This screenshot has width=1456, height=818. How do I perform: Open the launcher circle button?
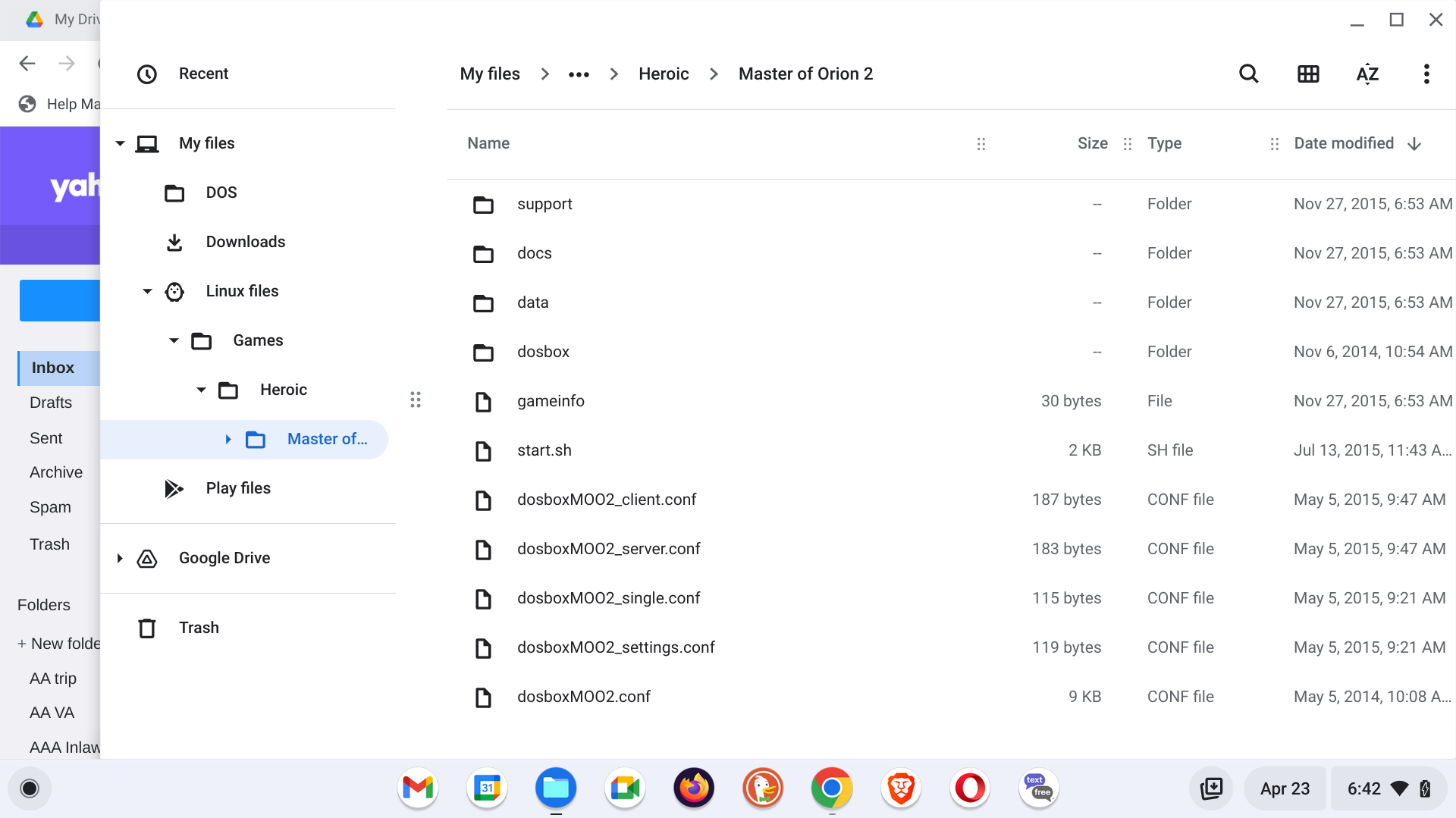(x=30, y=788)
